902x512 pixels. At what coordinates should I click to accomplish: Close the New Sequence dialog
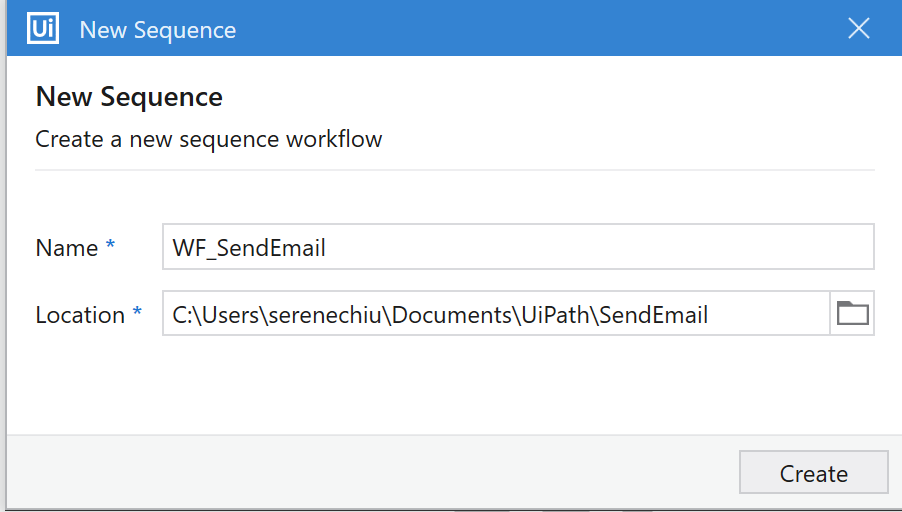pyautogui.click(x=858, y=28)
